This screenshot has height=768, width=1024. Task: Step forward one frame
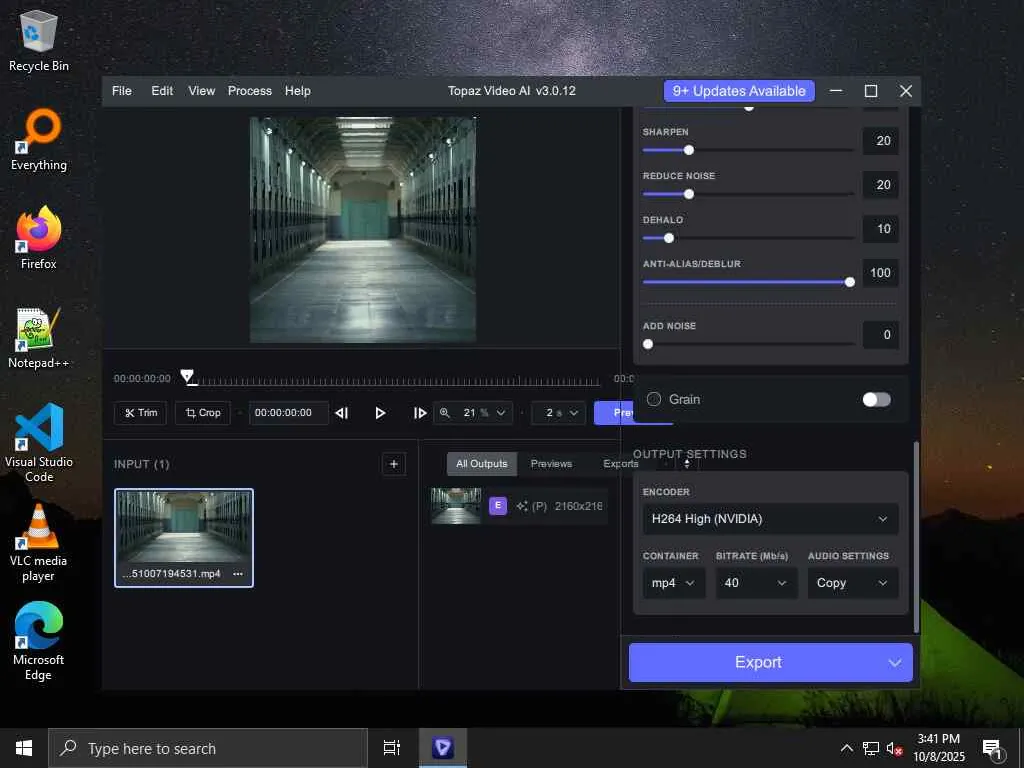click(x=419, y=413)
